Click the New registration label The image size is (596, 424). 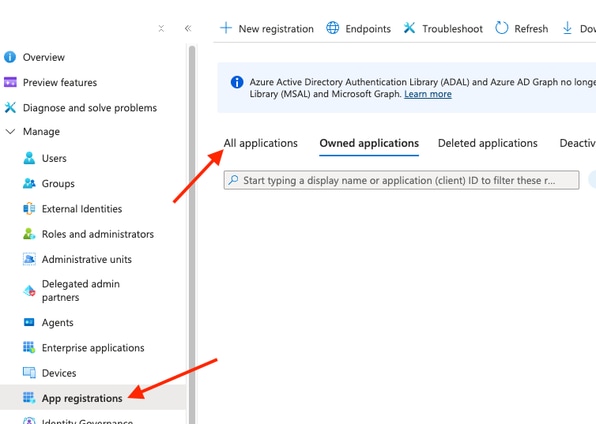coord(276,29)
